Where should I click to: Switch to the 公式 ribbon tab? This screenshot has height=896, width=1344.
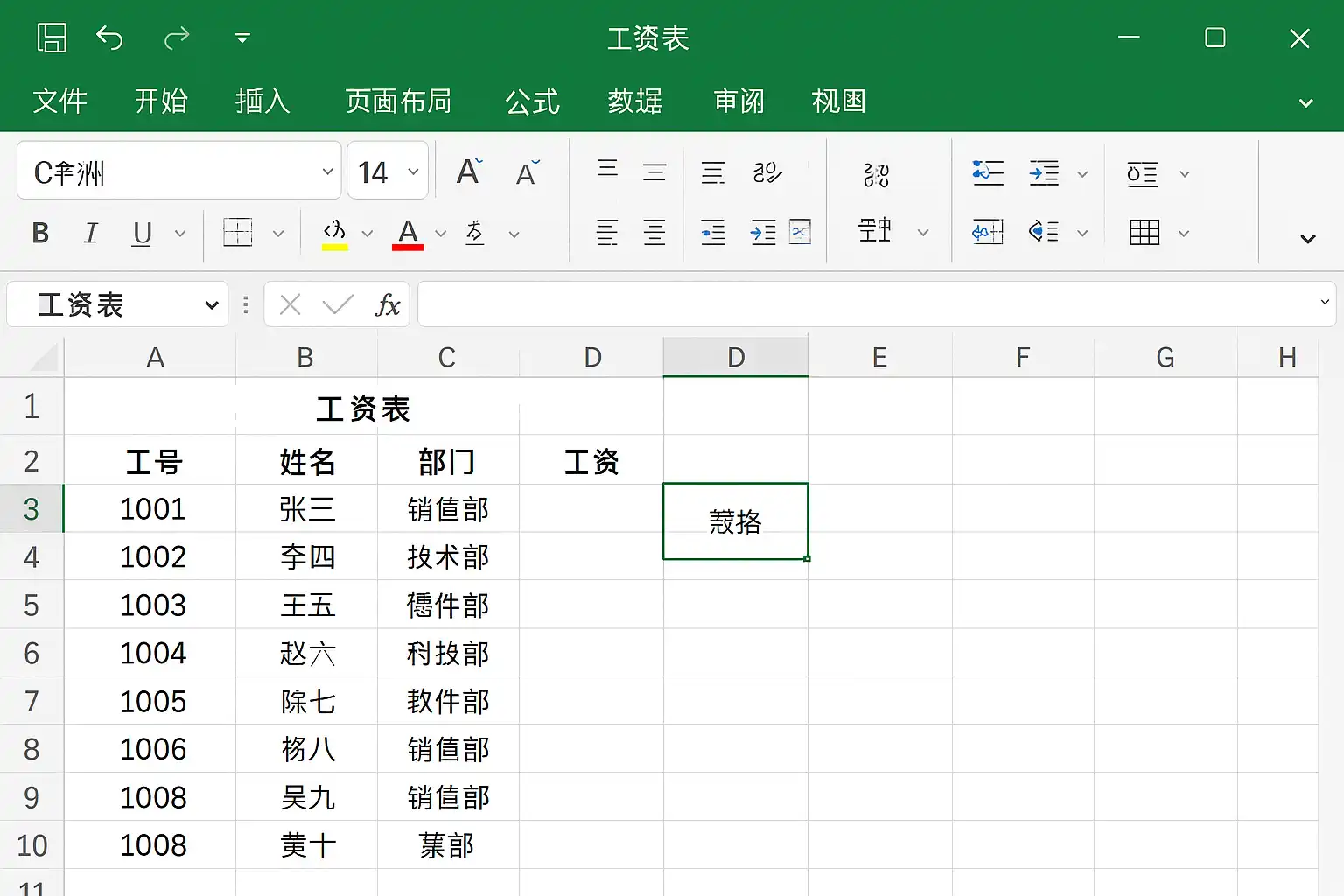(x=531, y=101)
